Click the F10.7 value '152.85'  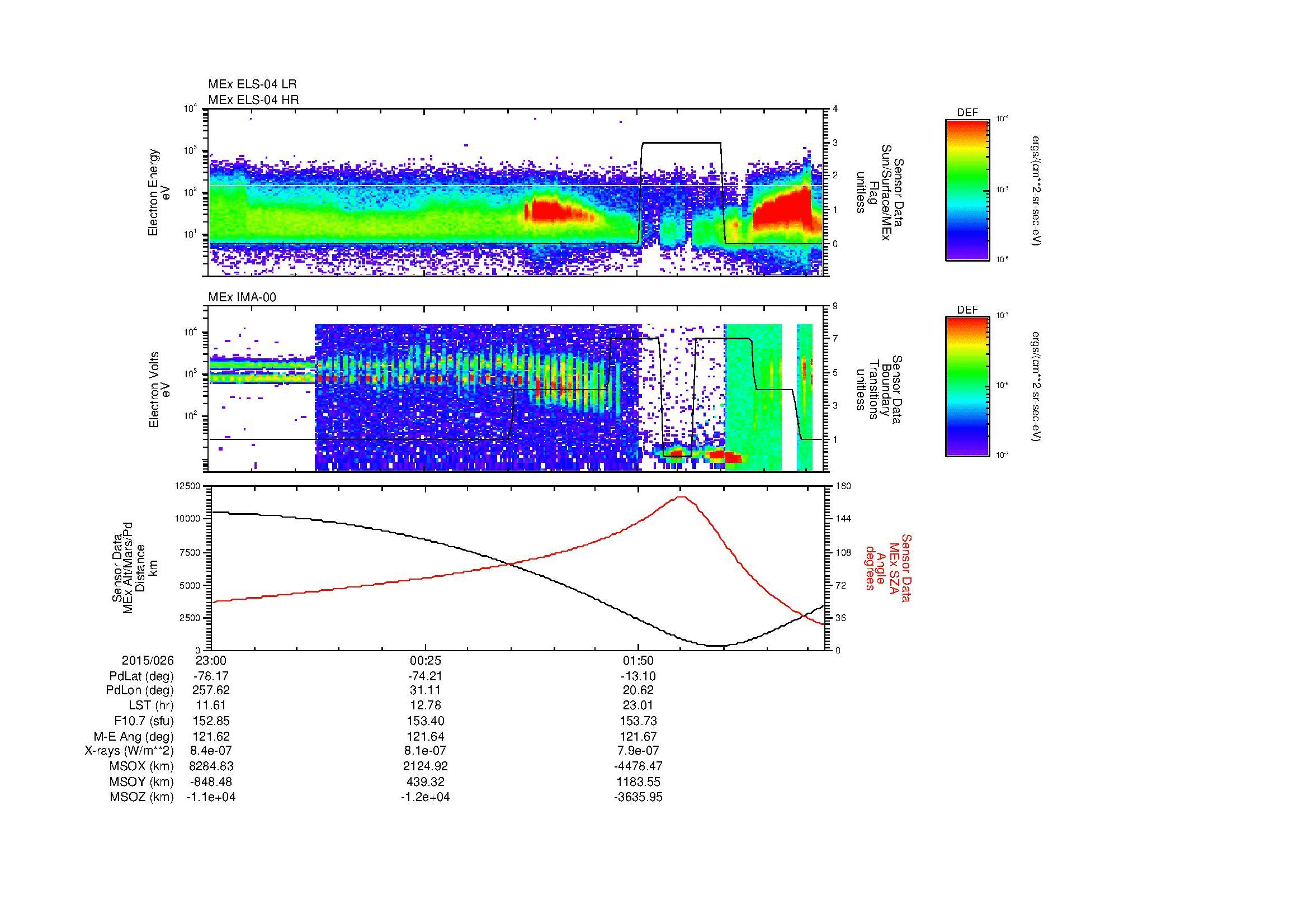click(x=211, y=721)
